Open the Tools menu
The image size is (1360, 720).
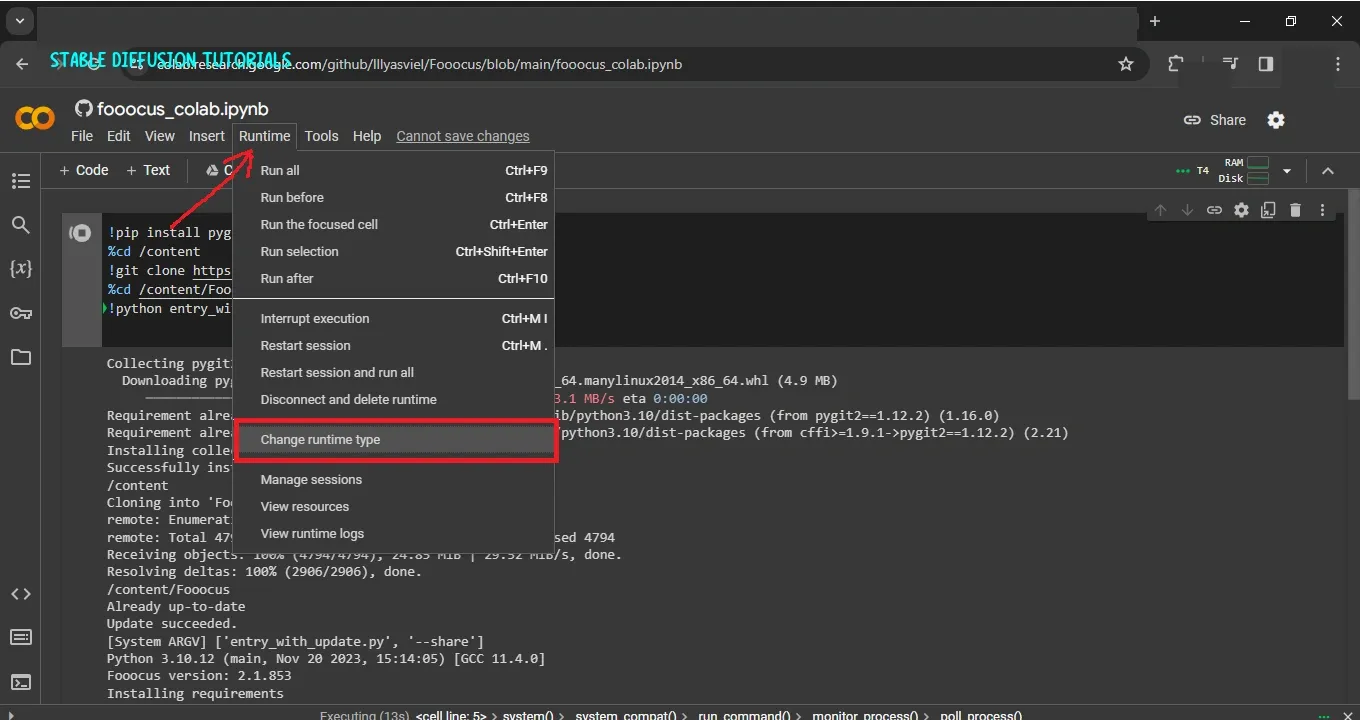(322, 136)
